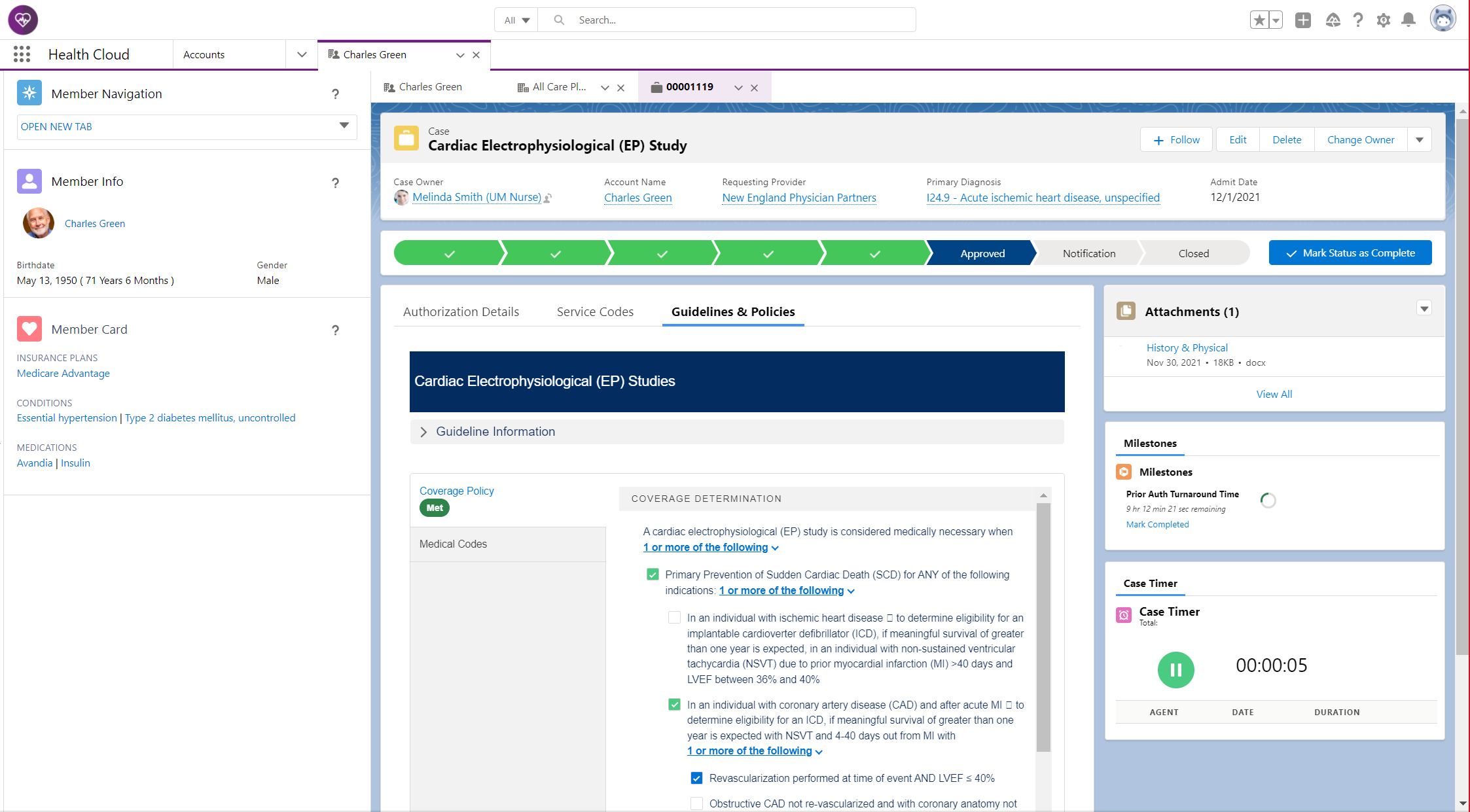Open the Attachments panel dropdown arrow
This screenshot has width=1470, height=812.
(1424, 308)
